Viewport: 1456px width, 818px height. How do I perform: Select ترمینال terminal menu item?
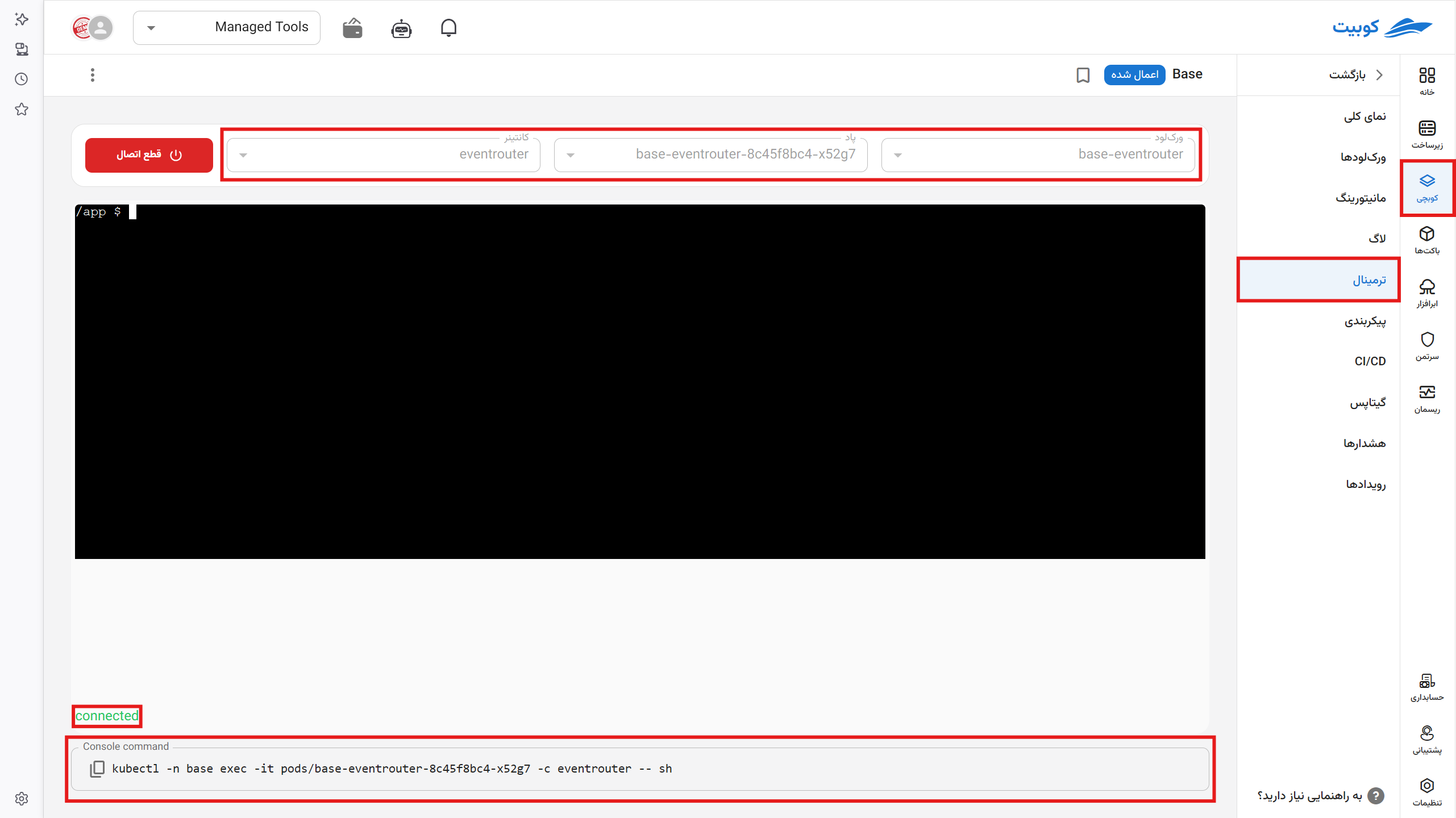tap(1318, 280)
